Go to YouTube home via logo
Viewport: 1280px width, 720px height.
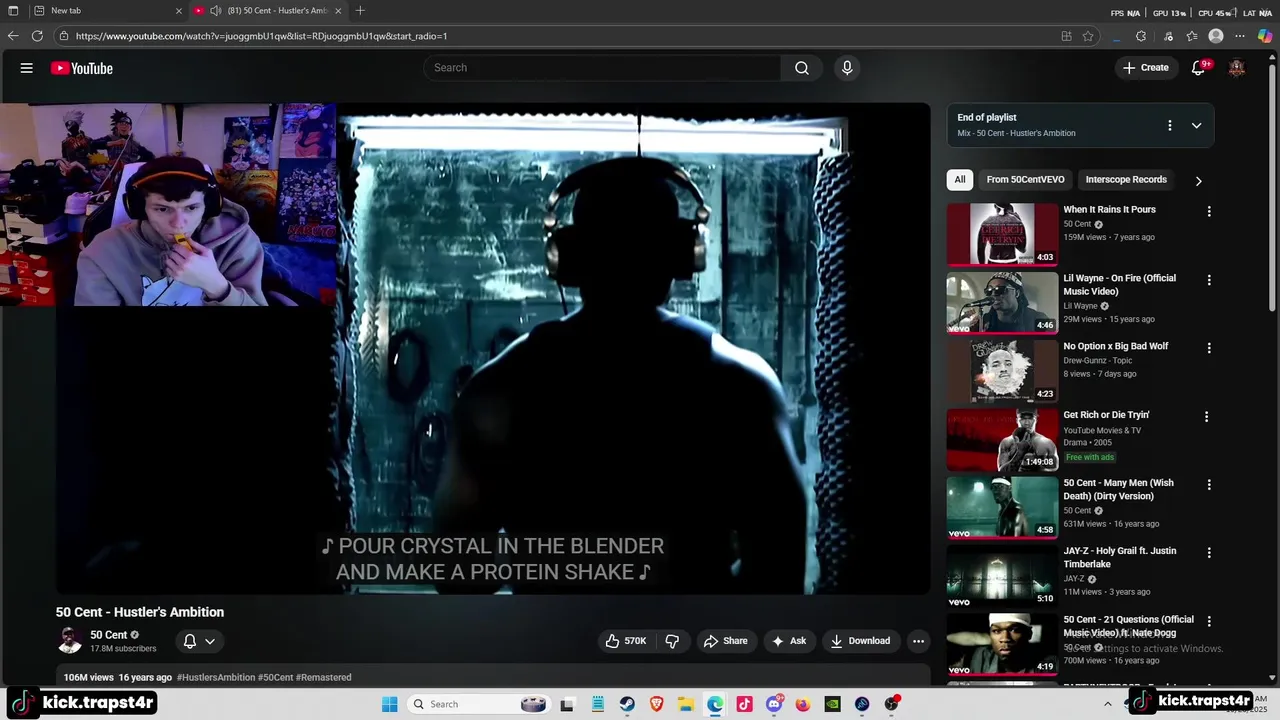click(x=82, y=68)
